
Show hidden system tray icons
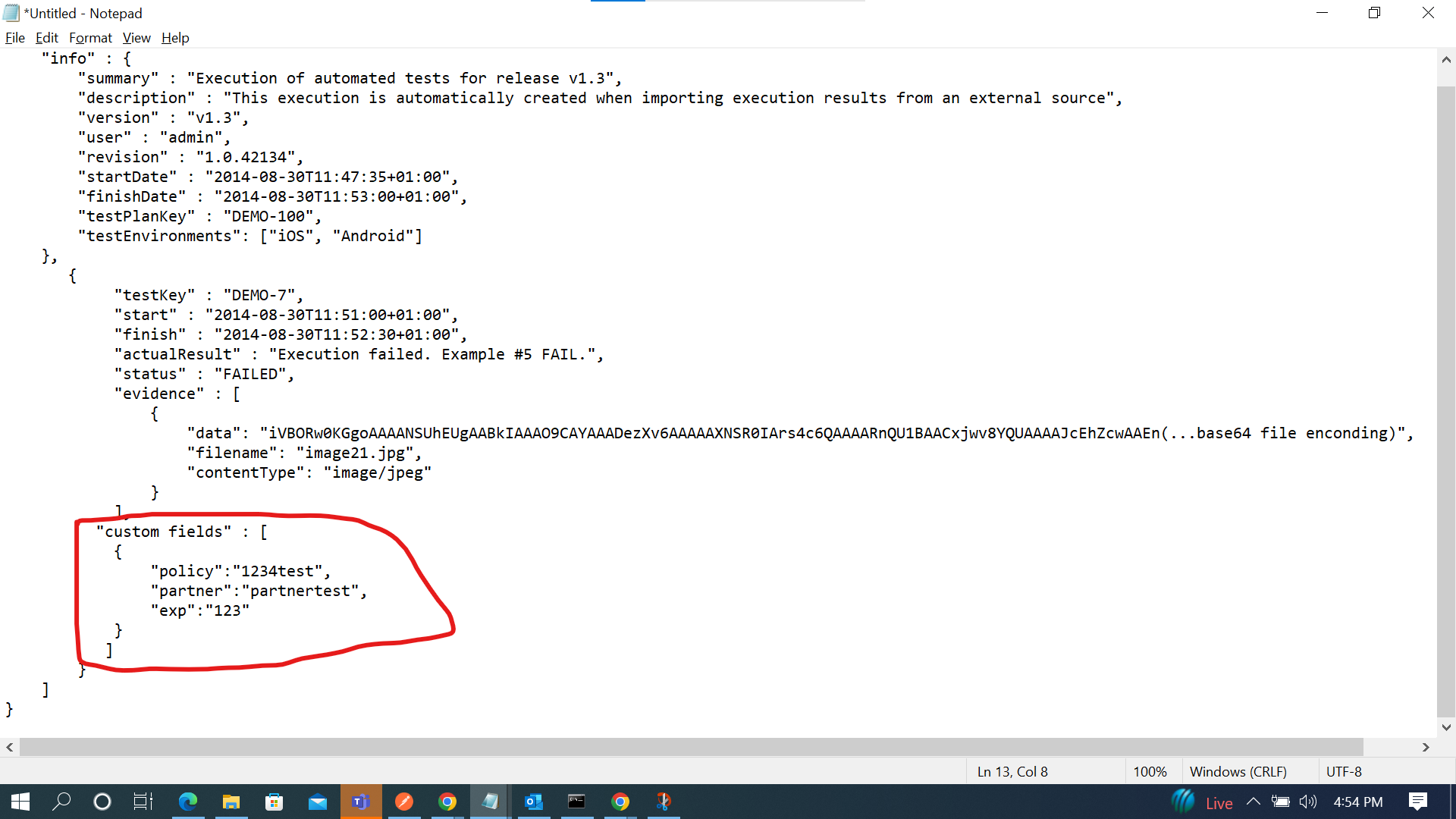(1253, 802)
